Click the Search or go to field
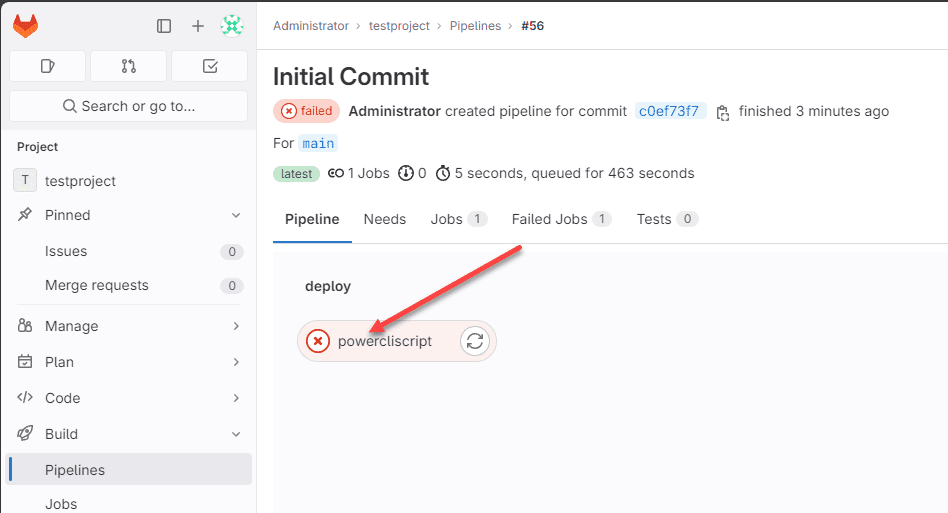The height and width of the screenshot is (513, 948). point(128,106)
